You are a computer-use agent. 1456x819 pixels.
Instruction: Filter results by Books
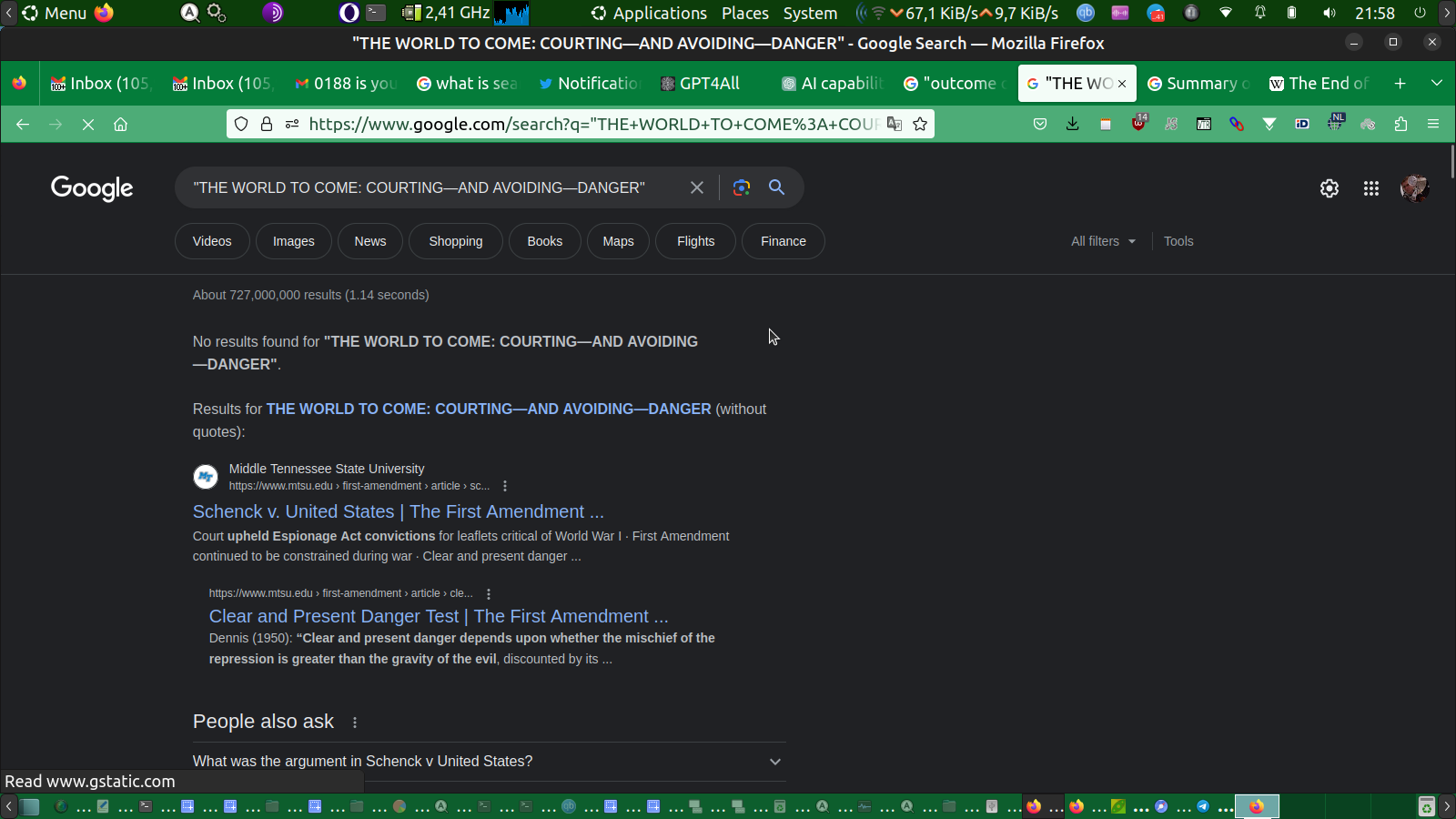coord(545,241)
